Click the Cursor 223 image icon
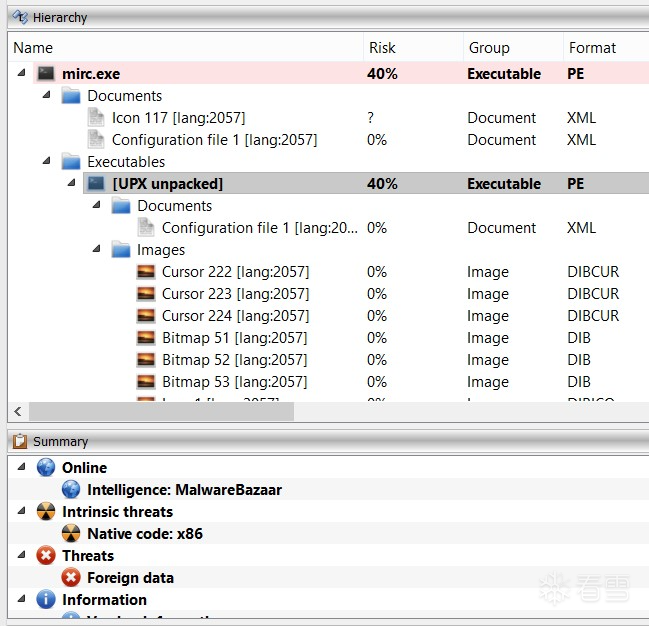This screenshot has height=626, width=649. tap(146, 294)
